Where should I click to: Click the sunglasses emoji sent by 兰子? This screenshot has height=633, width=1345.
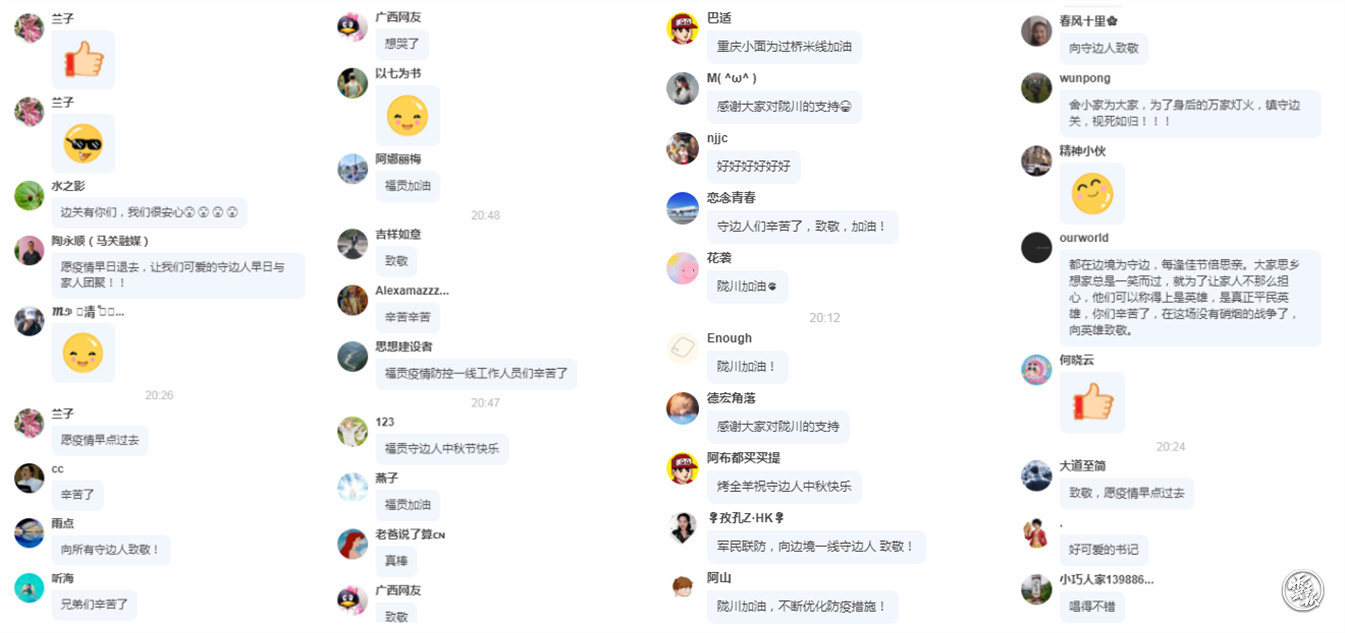[x=83, y=144]
